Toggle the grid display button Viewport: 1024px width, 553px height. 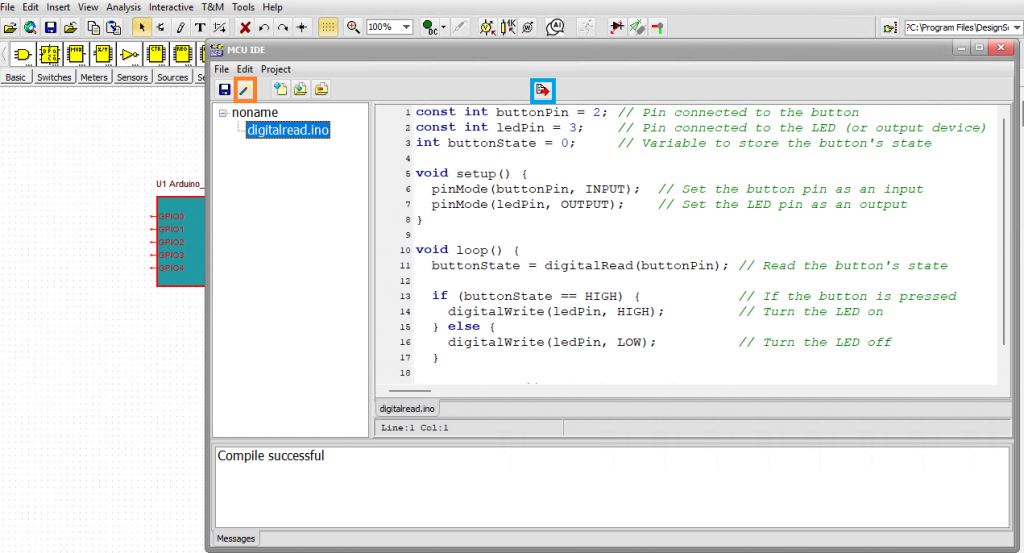(x=328, y=27)
